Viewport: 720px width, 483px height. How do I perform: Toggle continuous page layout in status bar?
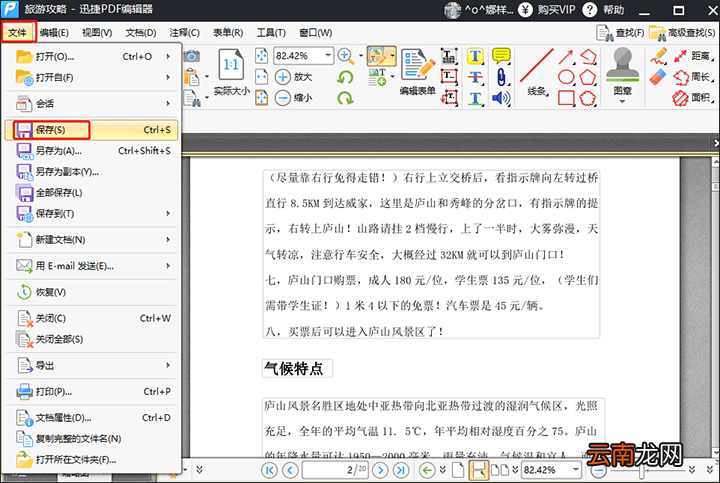tap(478, 470)
